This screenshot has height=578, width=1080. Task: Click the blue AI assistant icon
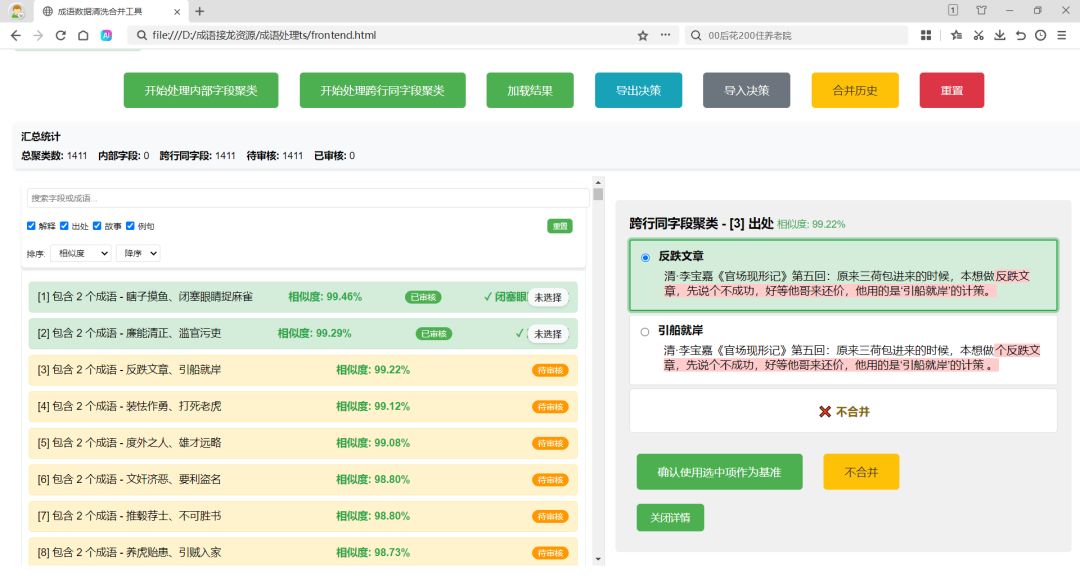click(107, 35)
